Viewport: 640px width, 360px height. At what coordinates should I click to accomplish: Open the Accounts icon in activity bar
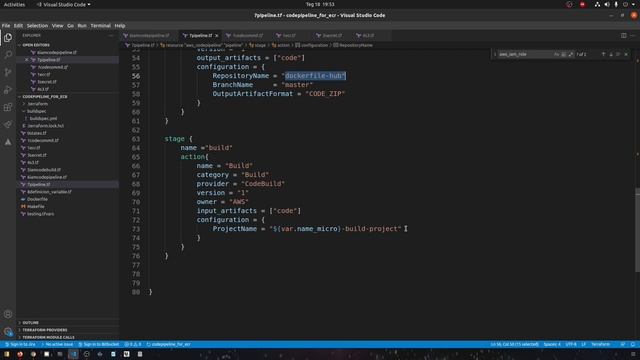pyautogui.click(x=8, y=314)
